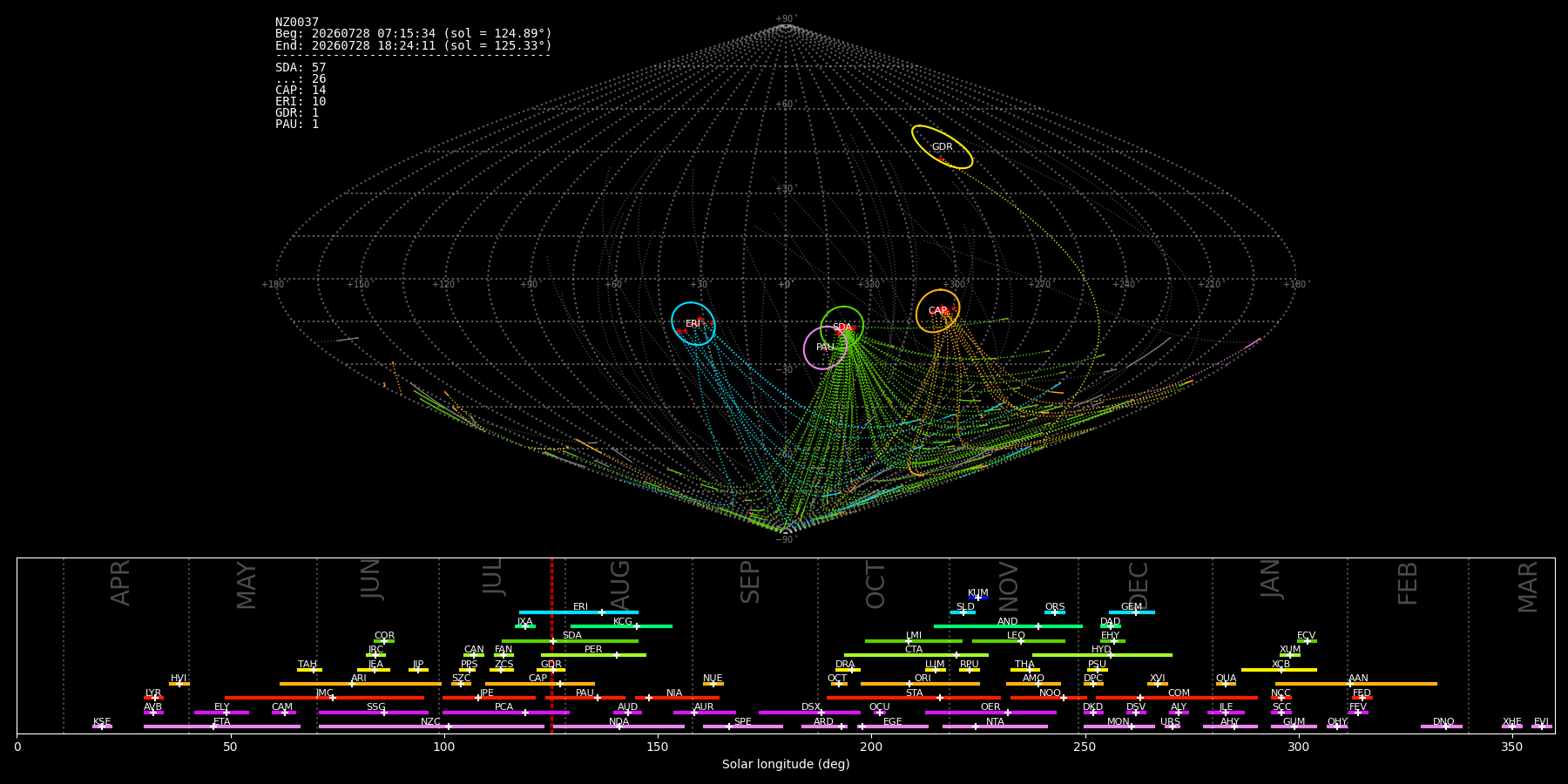1568x784 pixels.
Task: Select the JXA shower label in timeline
Action: (524, 622)
